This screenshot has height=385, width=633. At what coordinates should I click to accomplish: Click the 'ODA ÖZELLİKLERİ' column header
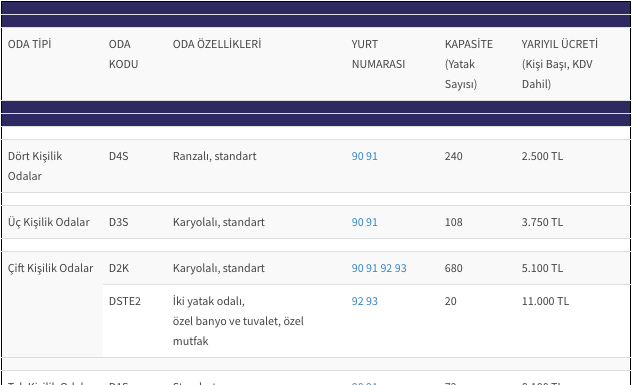point(217,44)
